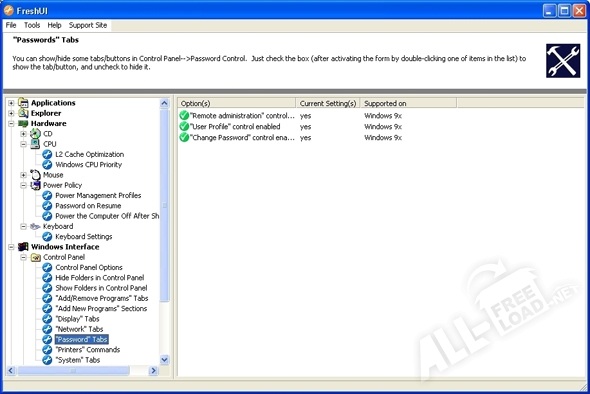Click the FreshUI title bar app icon
The width and height of the screenshot is (590, 394).
pos(9,11)
